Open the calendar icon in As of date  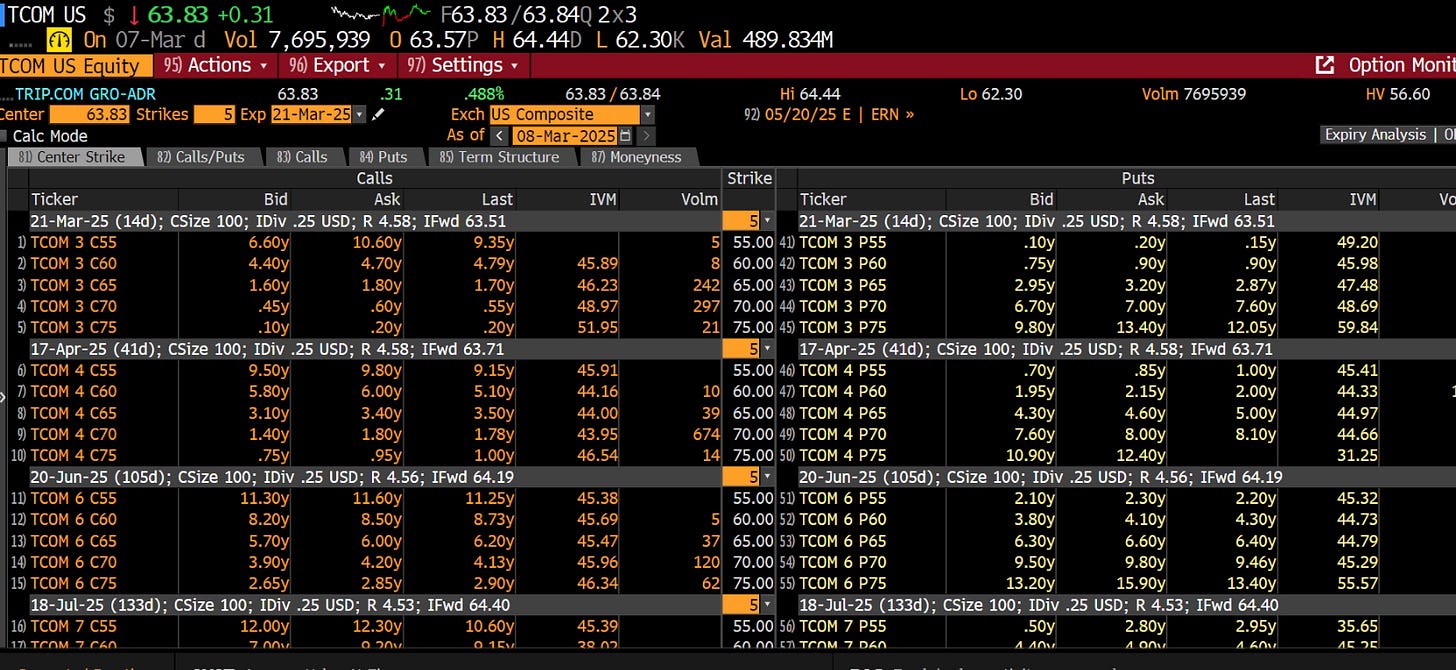coord(626,135)
